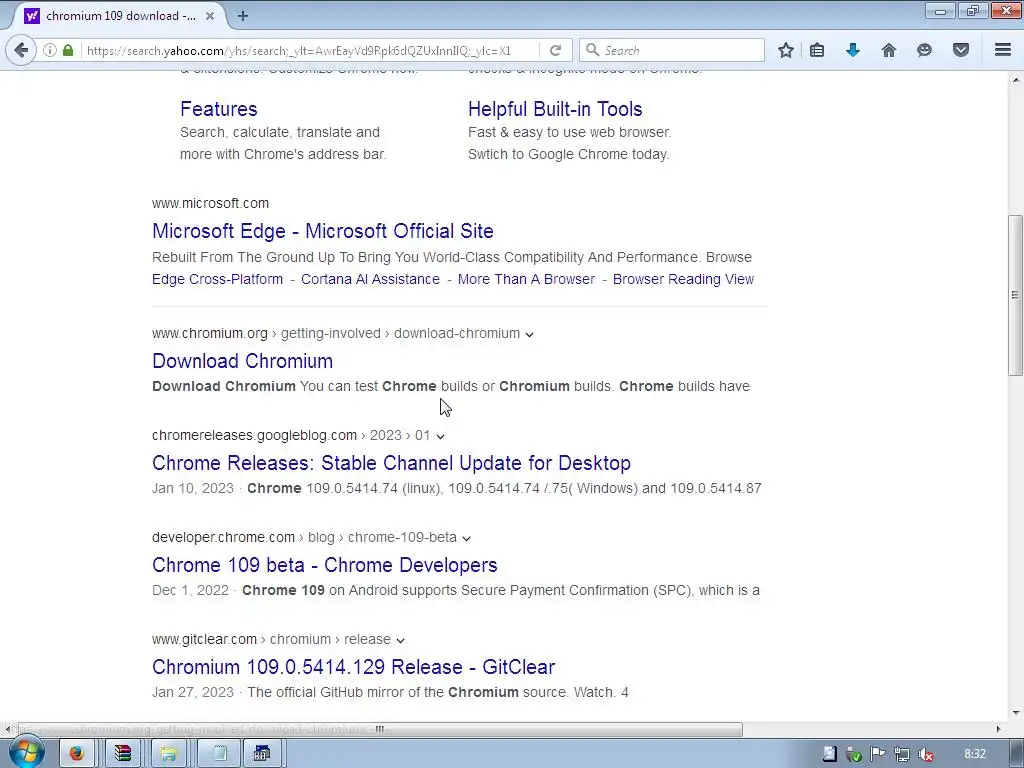Open the Features ad link
Image resolution: width=1024 pixels, height=768 pixels.
click(219, 109)
